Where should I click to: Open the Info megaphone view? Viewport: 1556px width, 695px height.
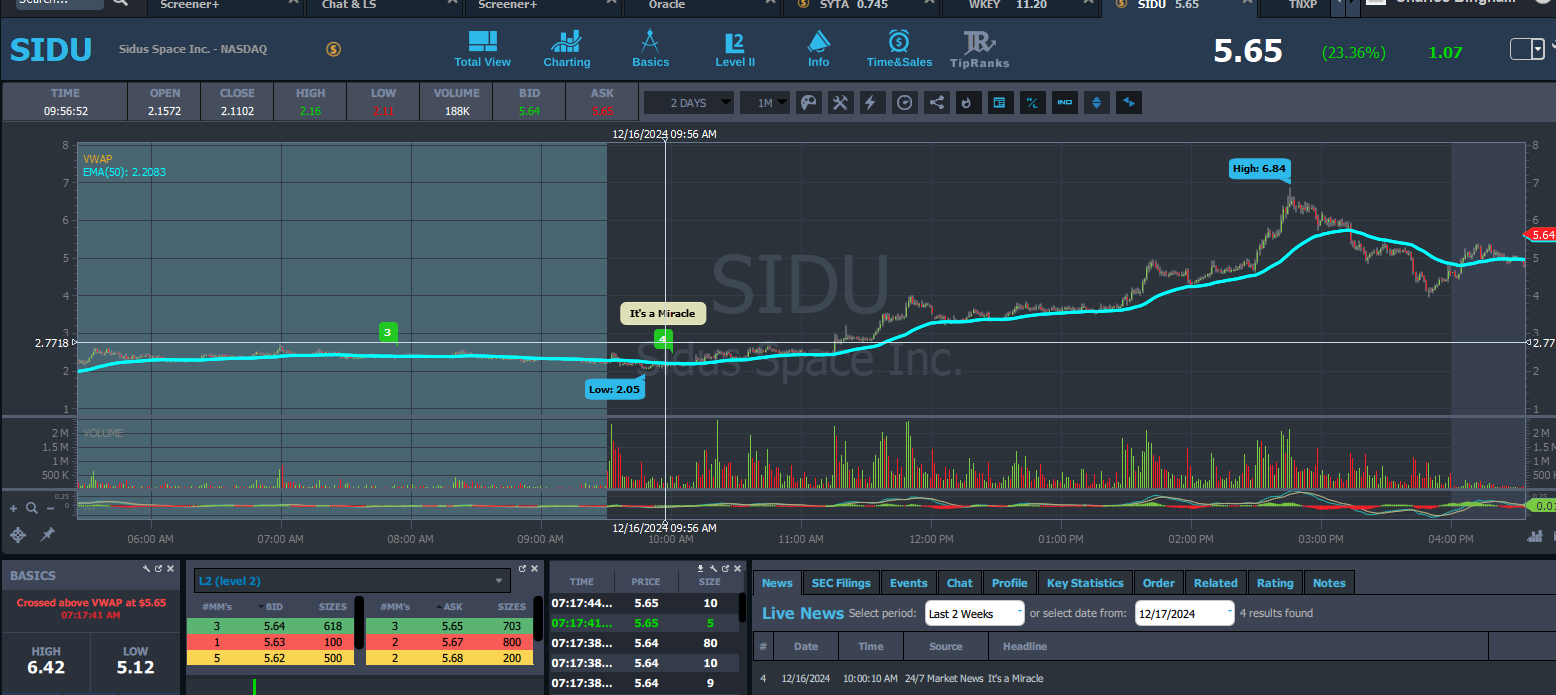818,50
